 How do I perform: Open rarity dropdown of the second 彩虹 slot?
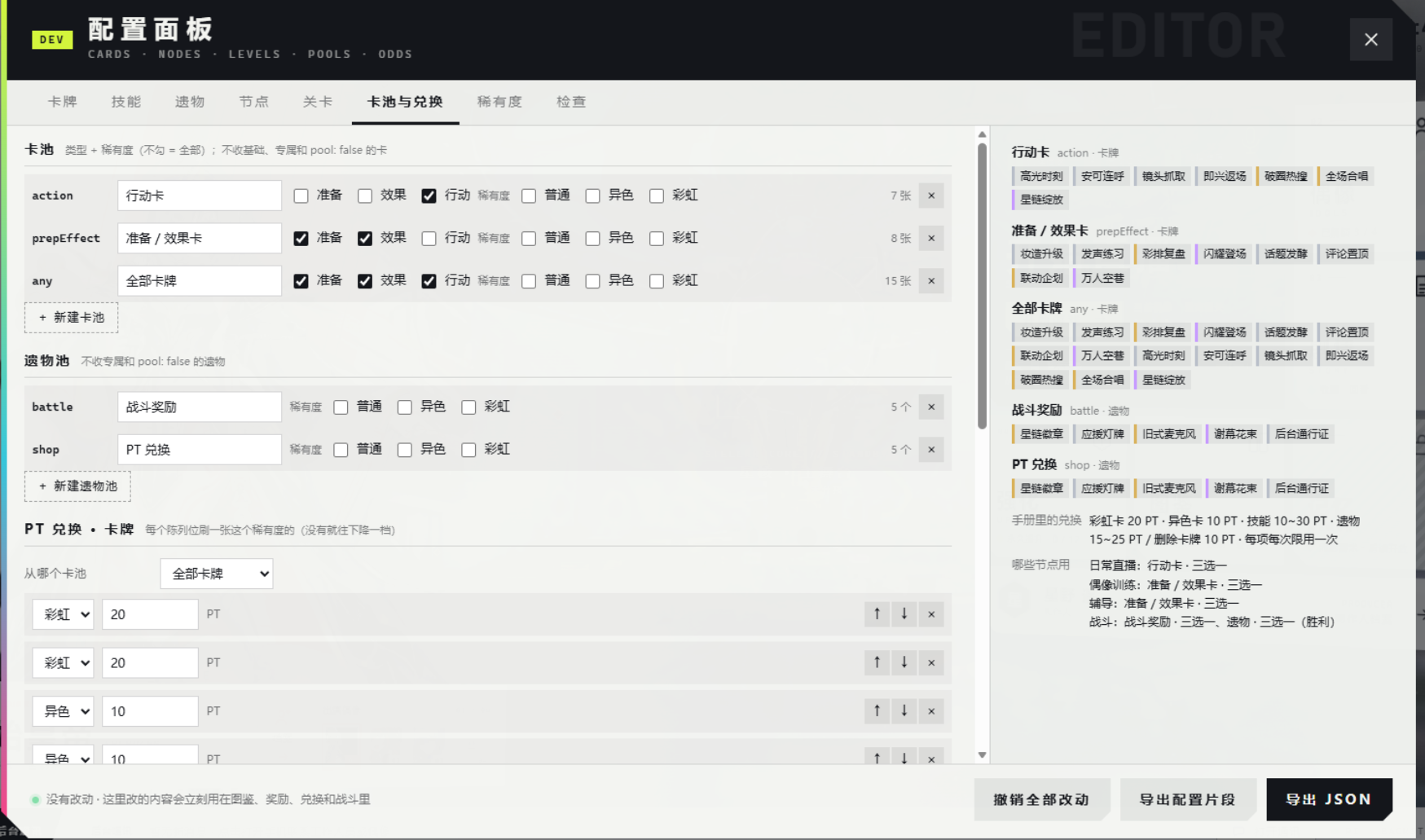coord(63,662)
